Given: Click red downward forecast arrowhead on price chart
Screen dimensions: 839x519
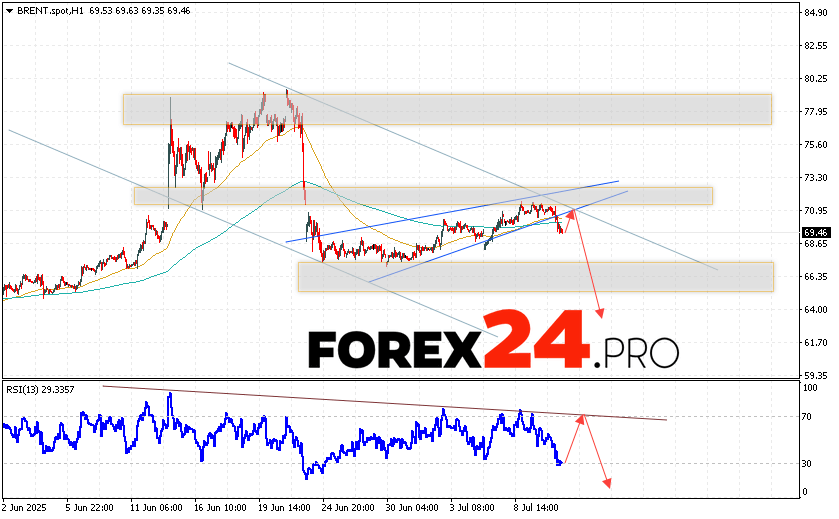Looking at the screenshot, I should 599,314.
